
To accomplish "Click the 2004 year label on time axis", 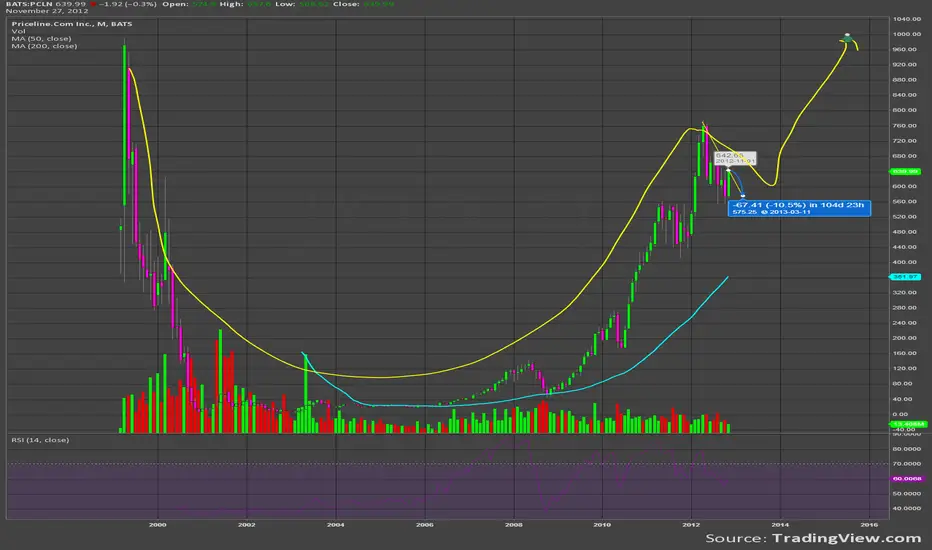I will click(x=335, y=525).
